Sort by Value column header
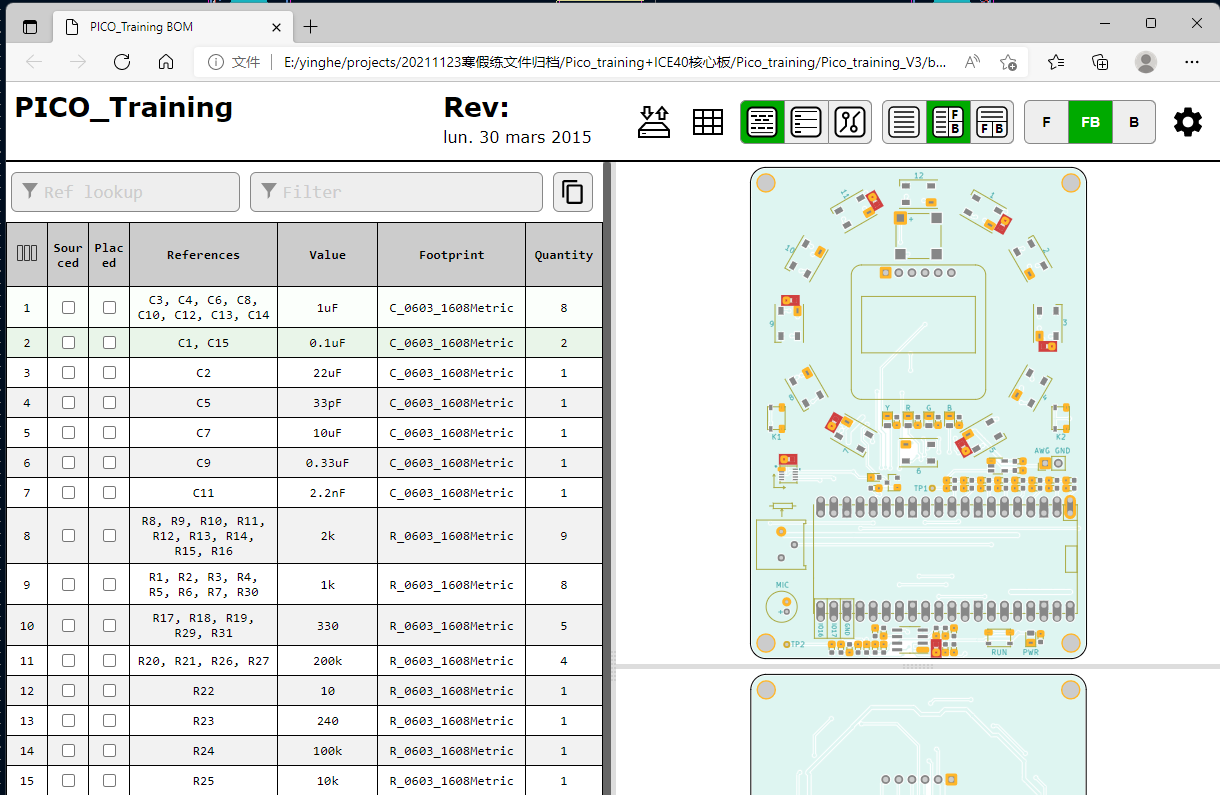Screen dimensions: 1220x795 pos(327,254)
